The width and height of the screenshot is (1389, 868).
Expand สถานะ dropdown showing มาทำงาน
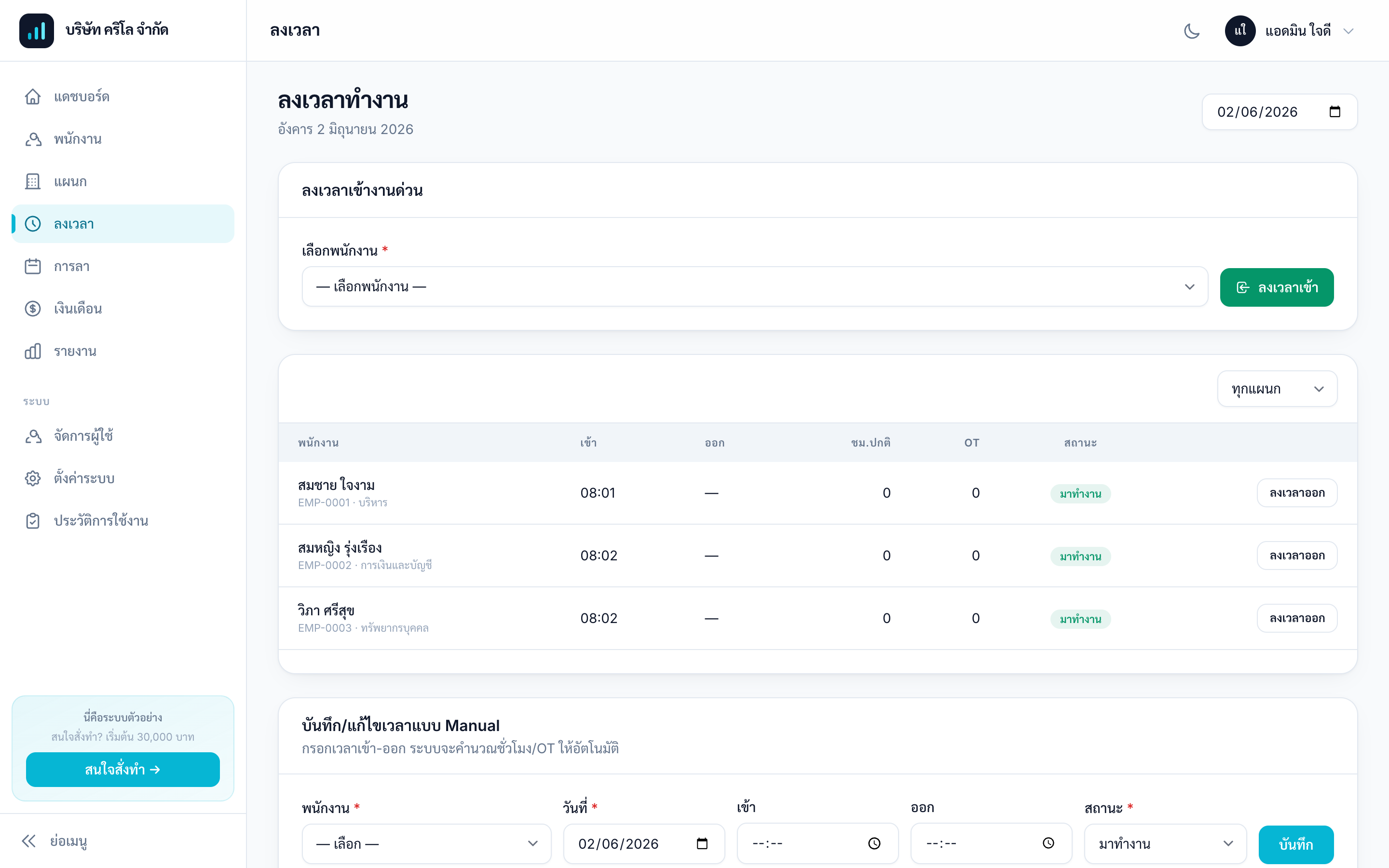1165,844
